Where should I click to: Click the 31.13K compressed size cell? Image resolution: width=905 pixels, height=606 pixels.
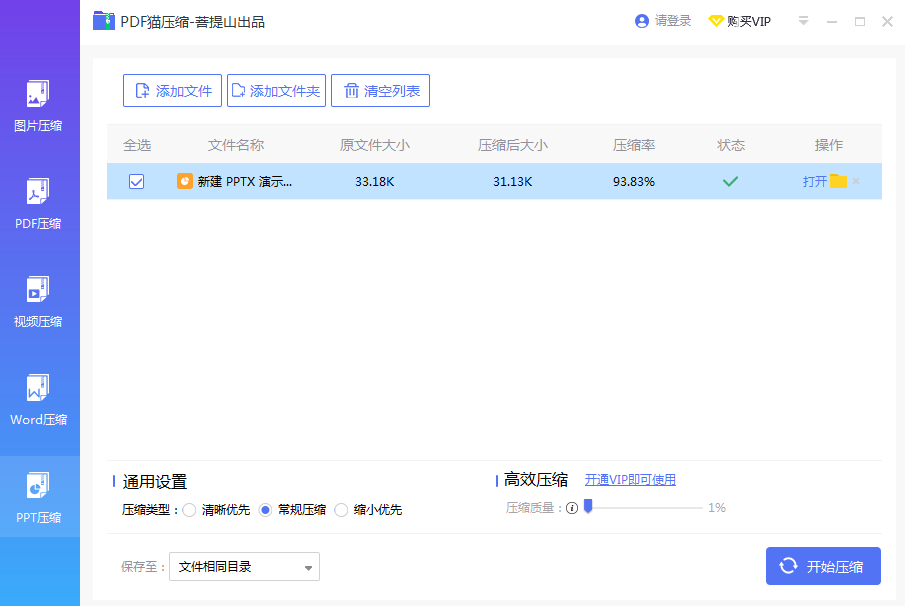pos(513,182)
